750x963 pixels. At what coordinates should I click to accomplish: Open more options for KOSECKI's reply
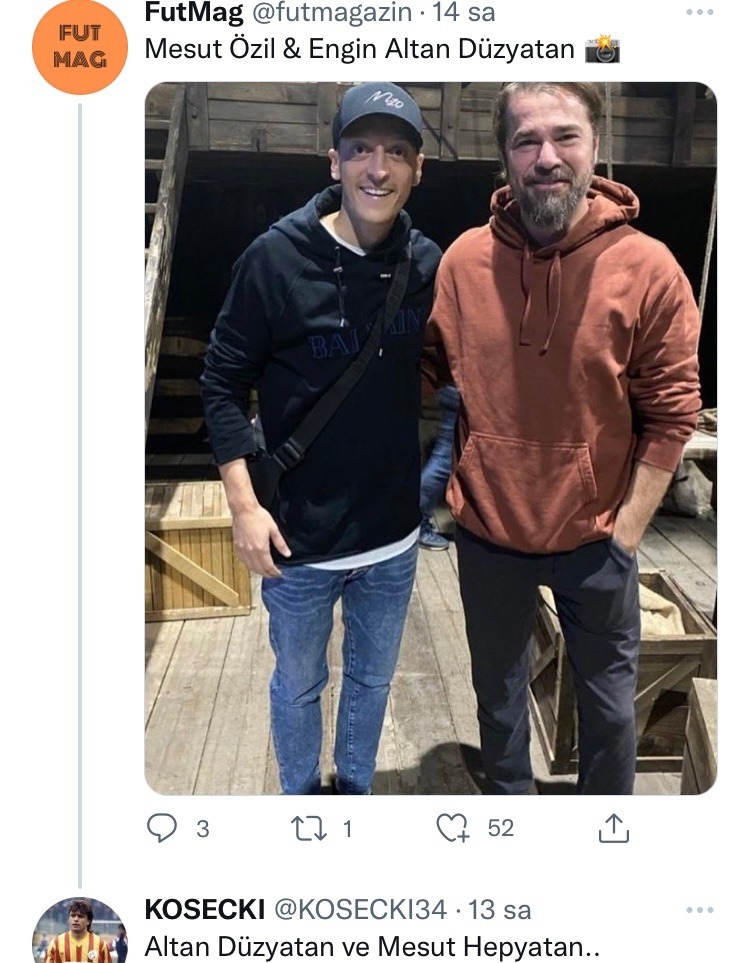[x=700, y=910]
